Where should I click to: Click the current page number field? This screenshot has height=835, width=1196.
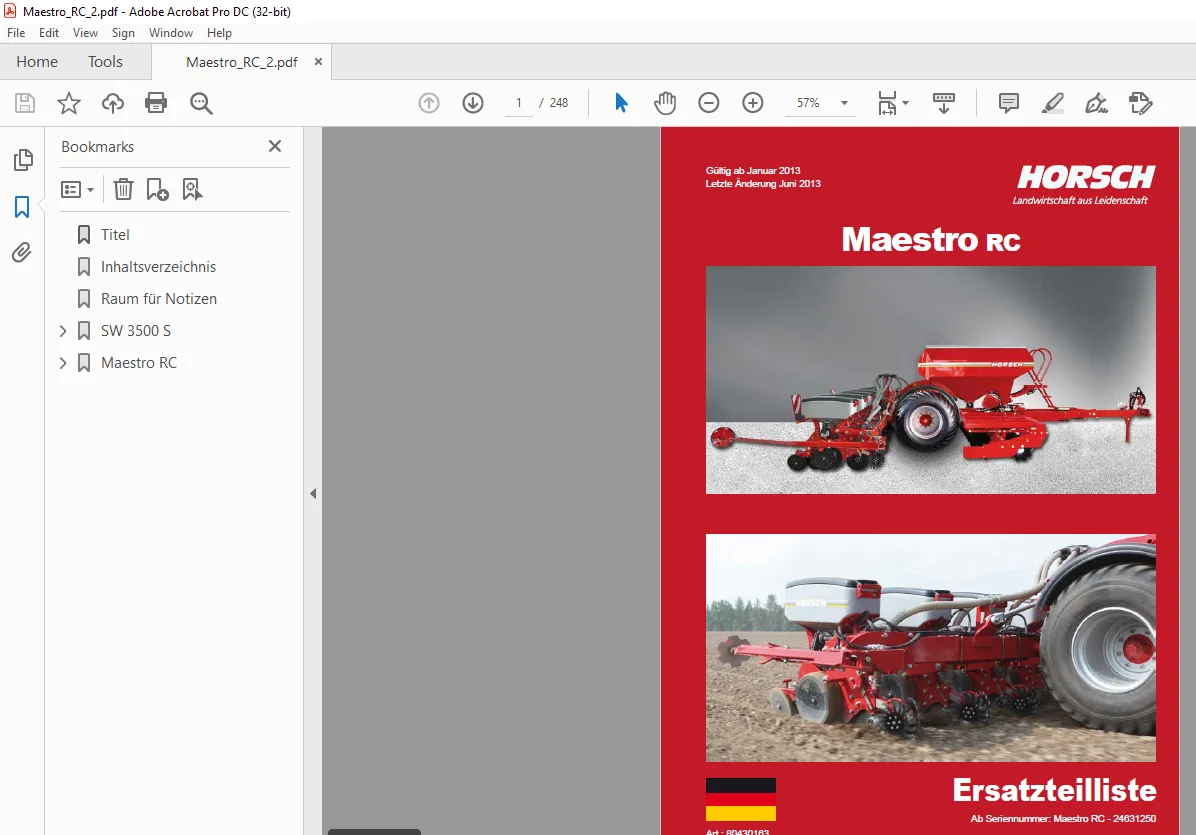pos(519,103)
